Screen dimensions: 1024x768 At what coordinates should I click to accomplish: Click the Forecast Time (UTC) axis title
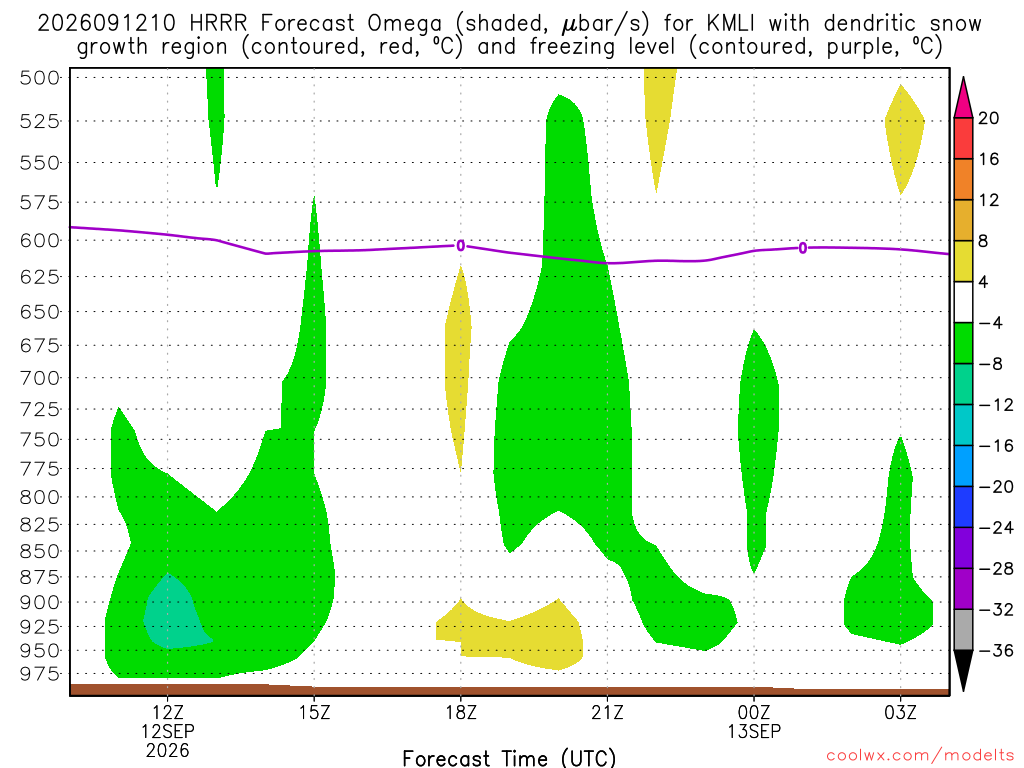tap(509, 758)
